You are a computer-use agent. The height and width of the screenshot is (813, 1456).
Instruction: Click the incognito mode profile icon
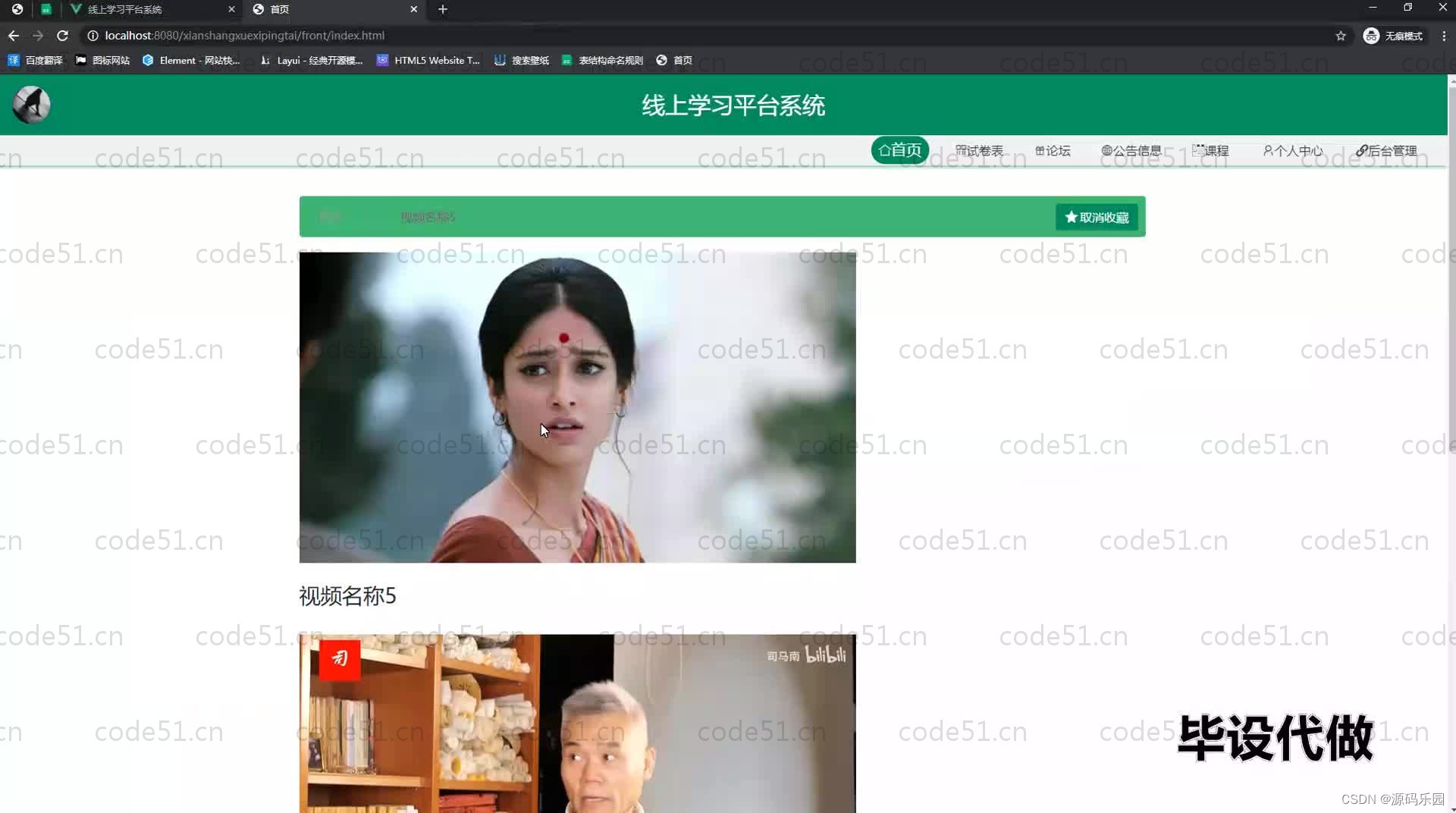[x=1372, y=36]
